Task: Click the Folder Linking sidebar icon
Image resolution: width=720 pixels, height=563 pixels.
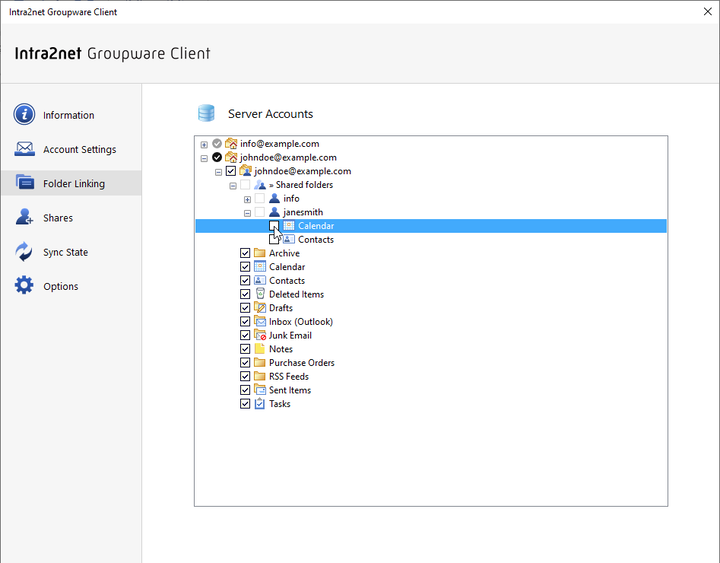Action: [24, 183]
